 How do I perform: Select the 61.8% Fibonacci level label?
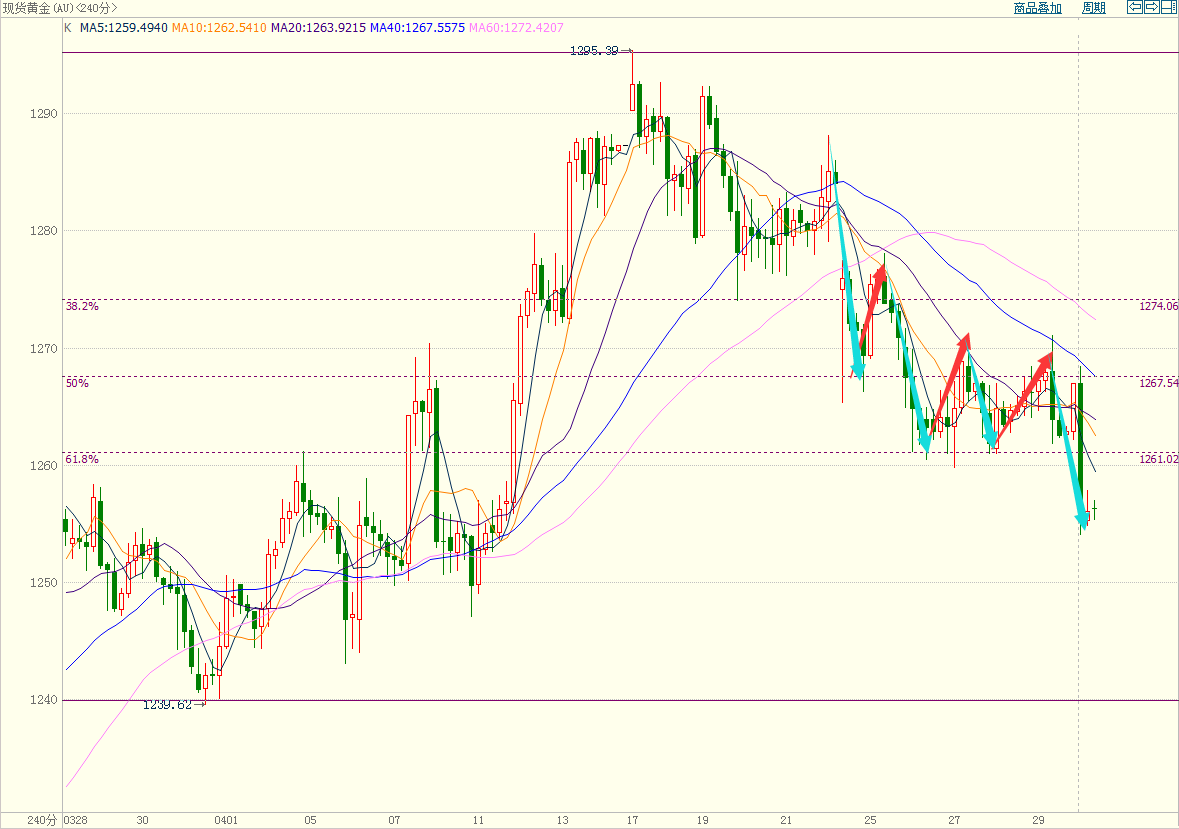(82, 459)
